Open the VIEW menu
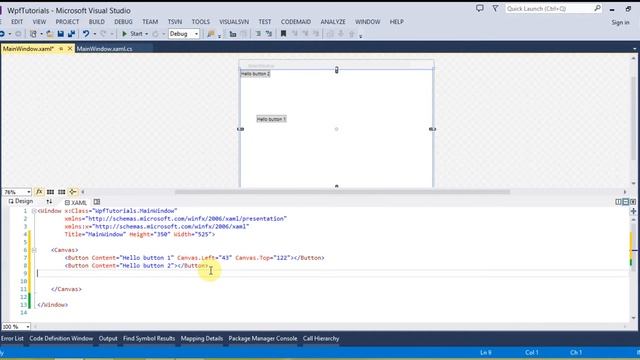Viewport: 640px width, 360px height. pos(39,22)
